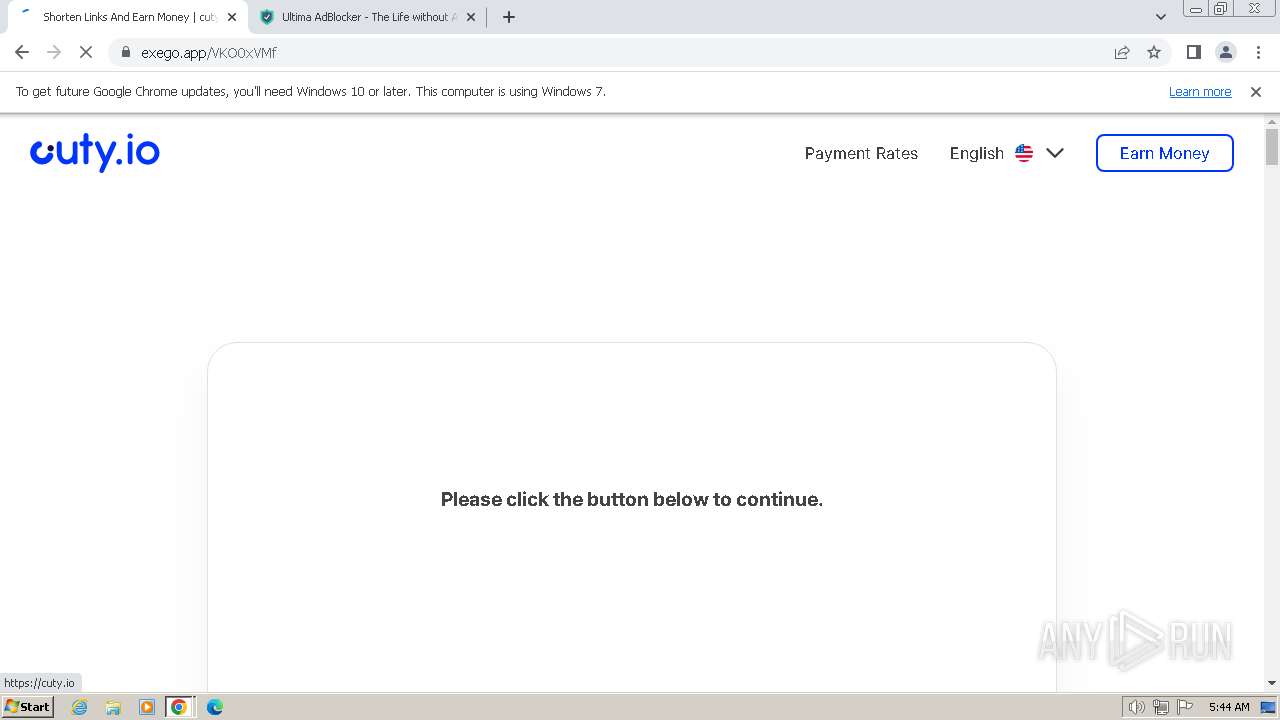Image resolution: width=1280 pixels, height=720 pixels.
Task: Open Chrome three-dot menu
Action: [1258, 52]
